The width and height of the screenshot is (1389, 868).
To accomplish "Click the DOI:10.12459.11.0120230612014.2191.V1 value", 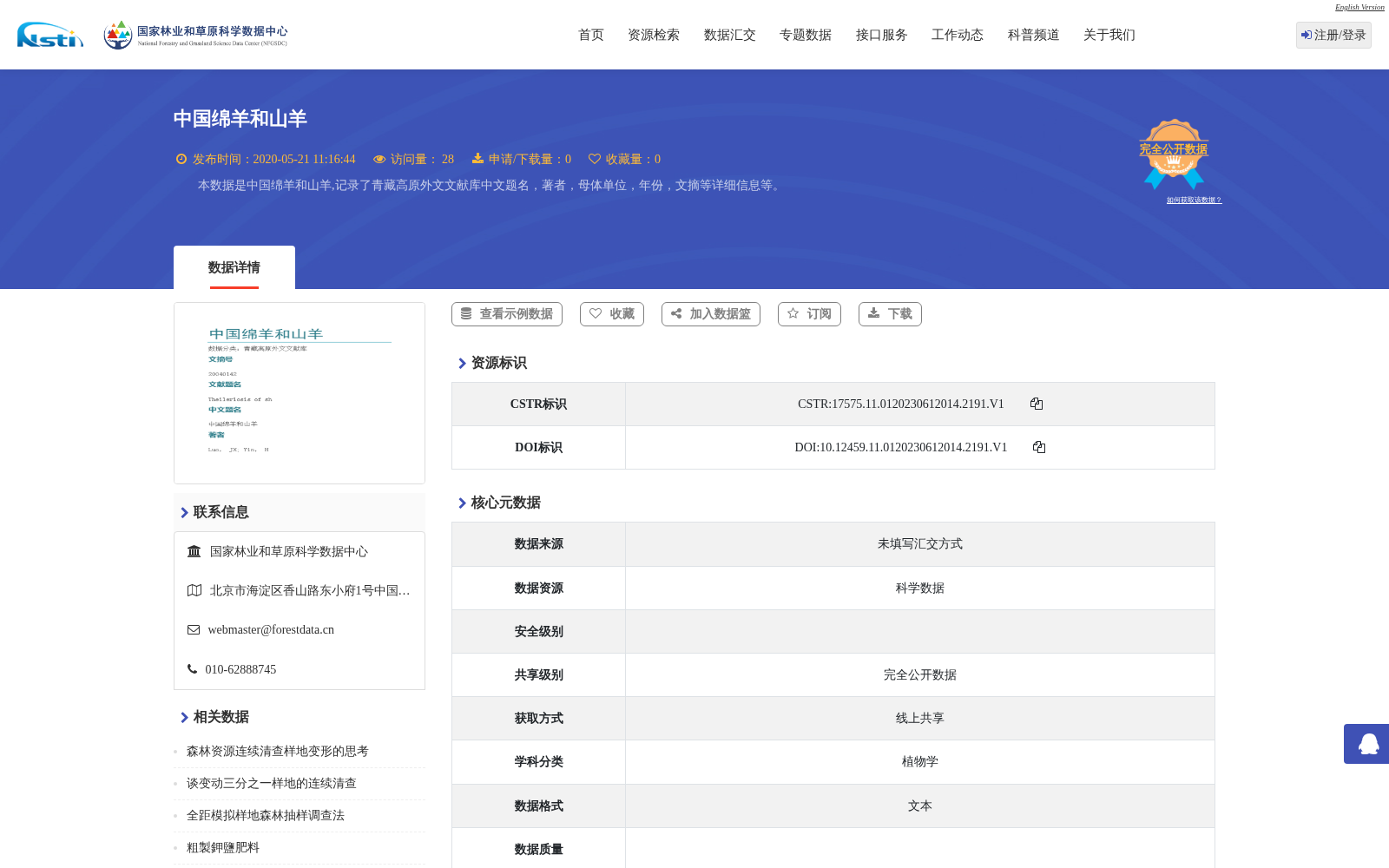I will click(901, 448).
